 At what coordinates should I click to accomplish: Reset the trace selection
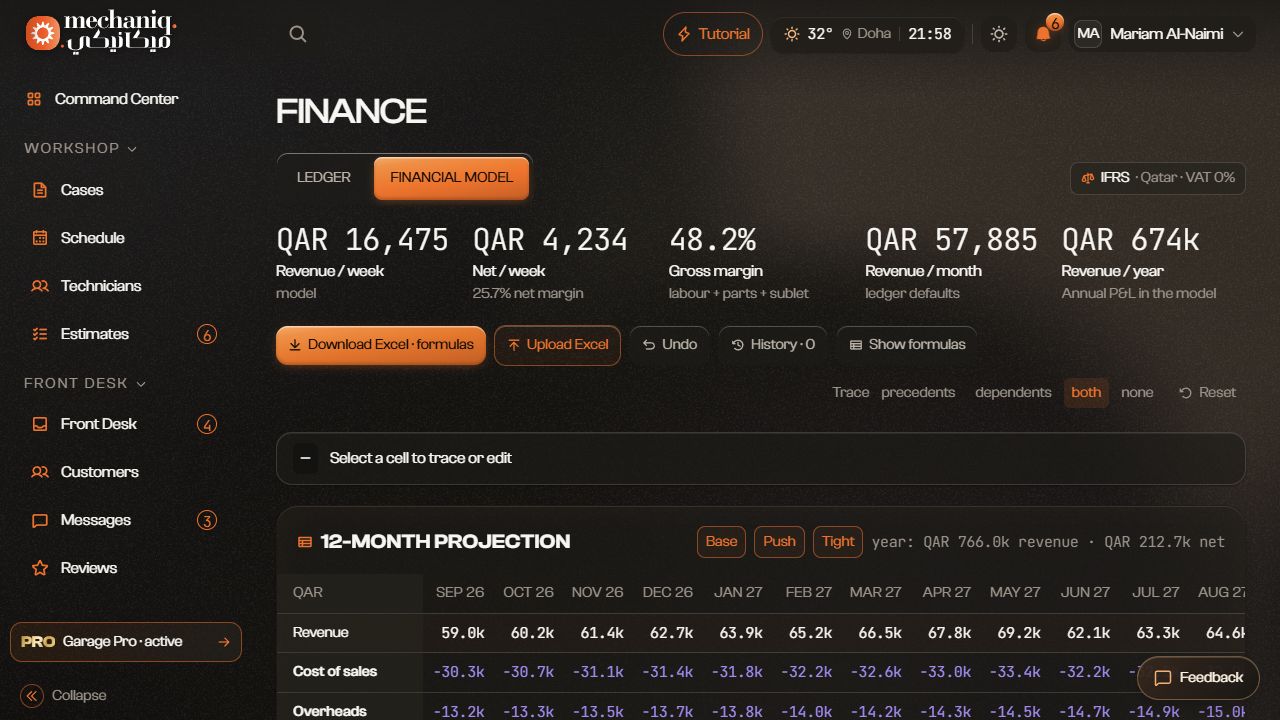pos(1208,393)
